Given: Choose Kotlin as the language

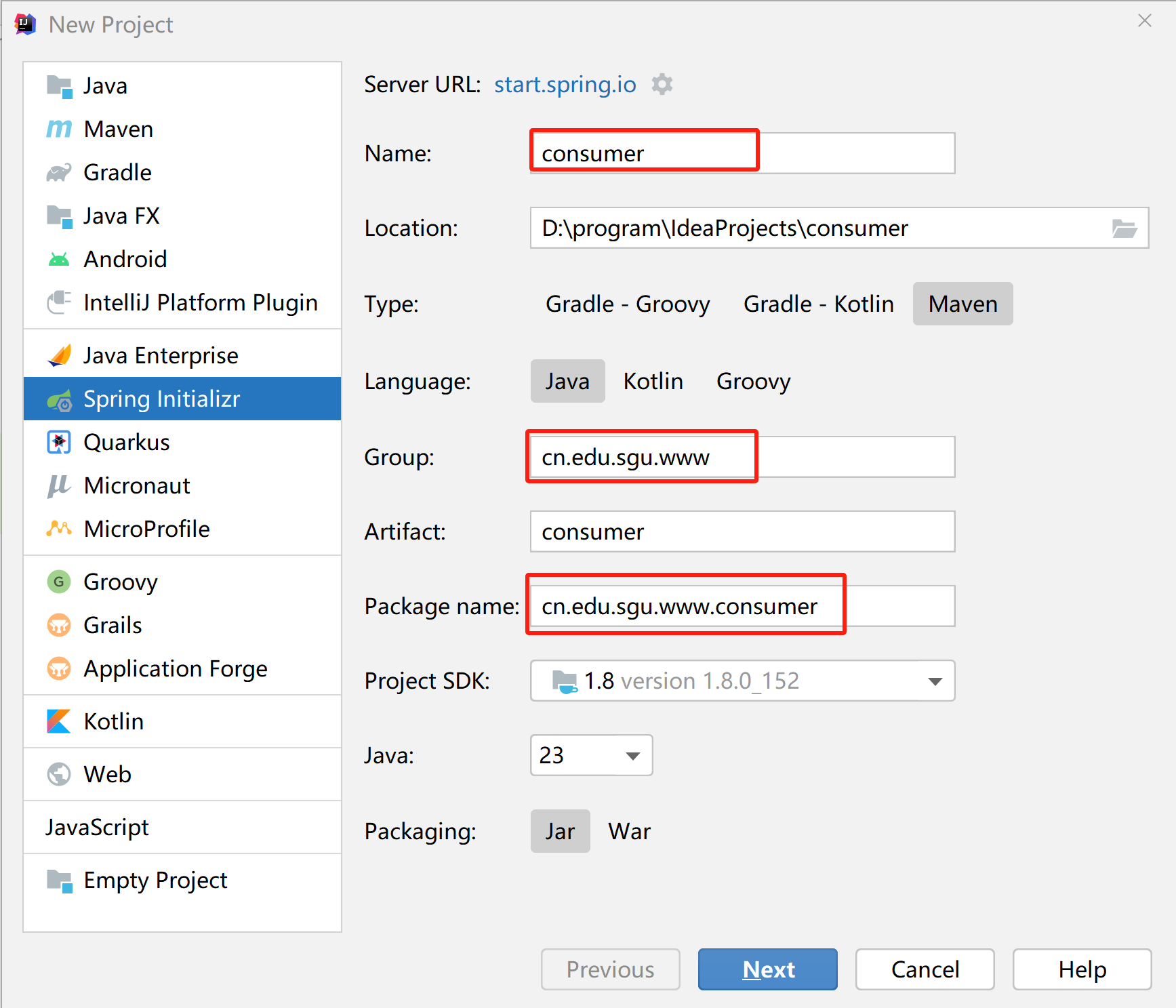Looking at the screenshot, I should (x=653, y=381).
